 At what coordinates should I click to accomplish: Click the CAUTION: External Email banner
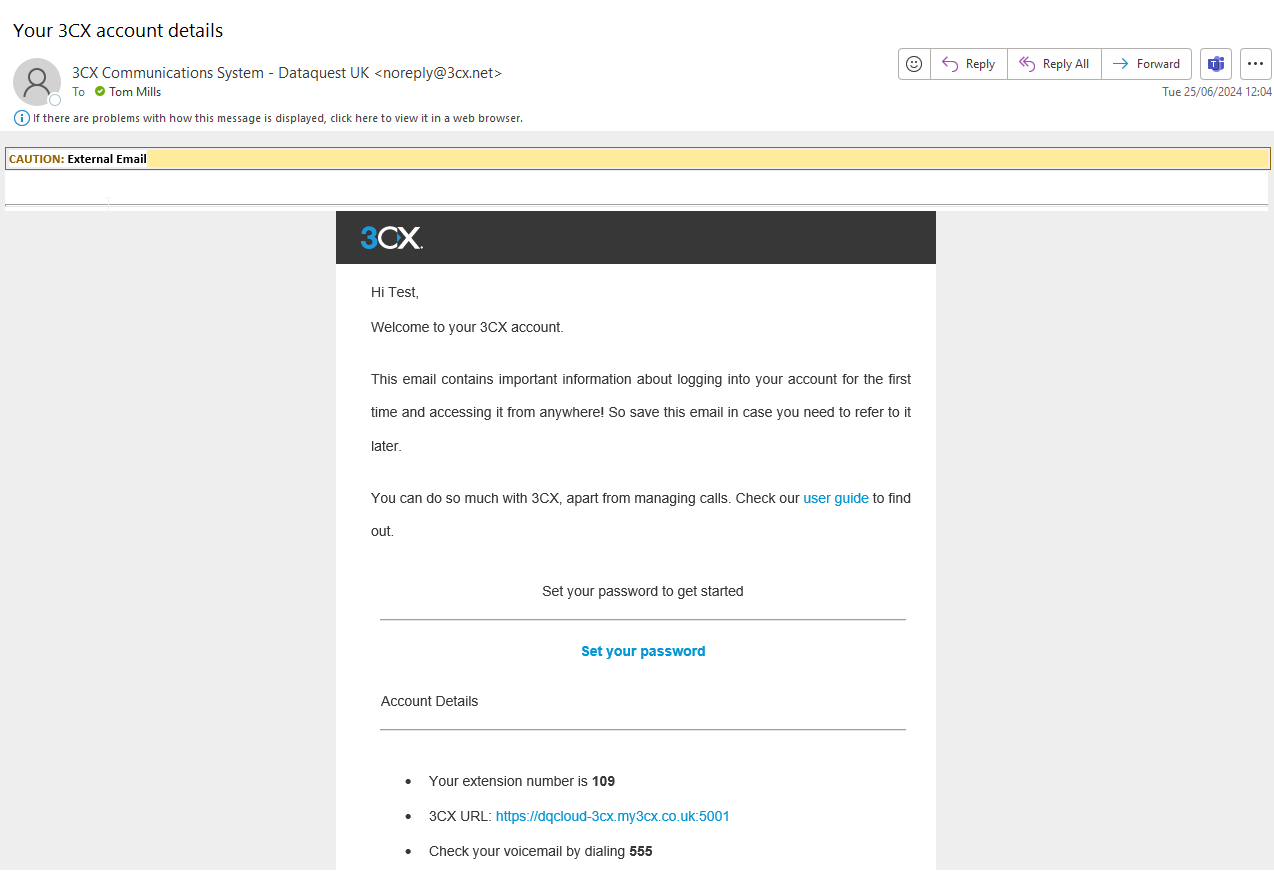[638, 159]
